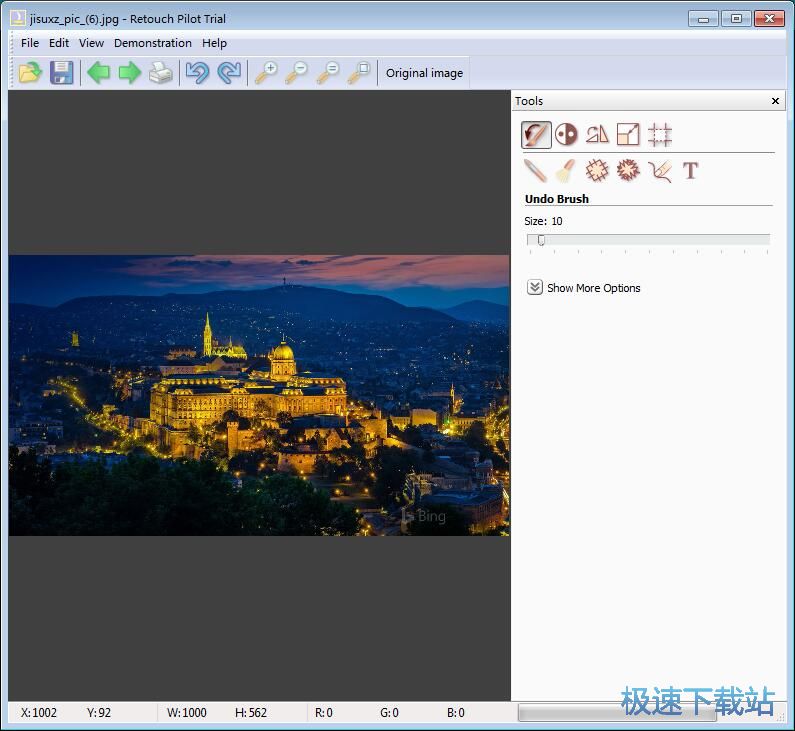This screenshot has width=795, height=731.
Task: Click the brush Size slider track
Action: [x=648, y=240]
